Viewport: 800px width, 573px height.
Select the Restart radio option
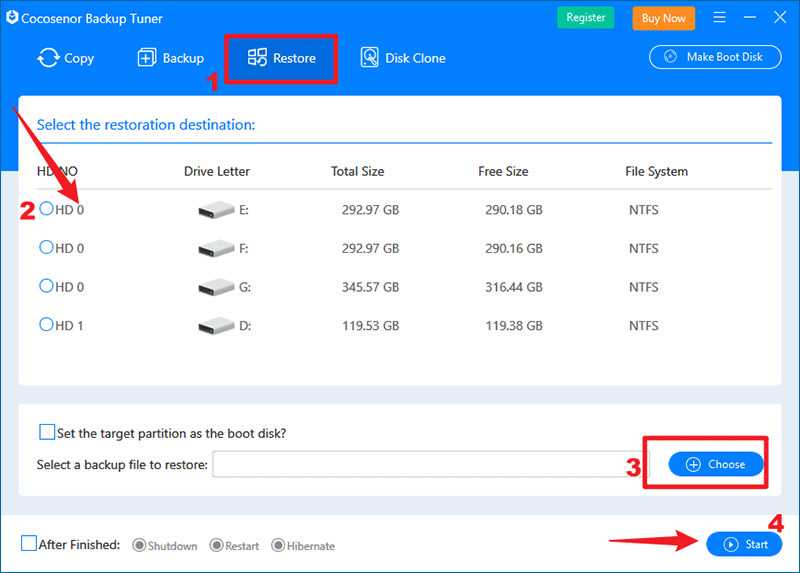[216, 545]
